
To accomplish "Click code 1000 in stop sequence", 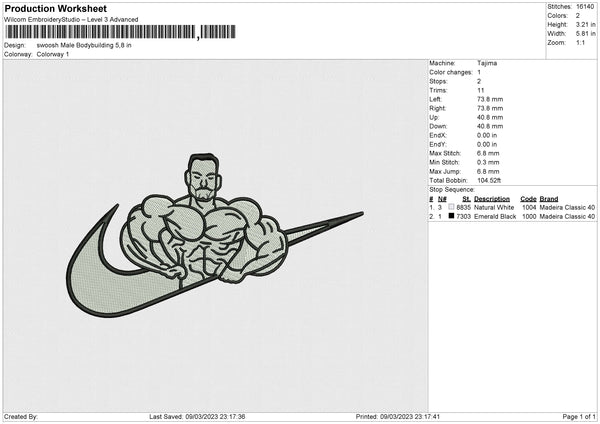I will coord(529,217).
